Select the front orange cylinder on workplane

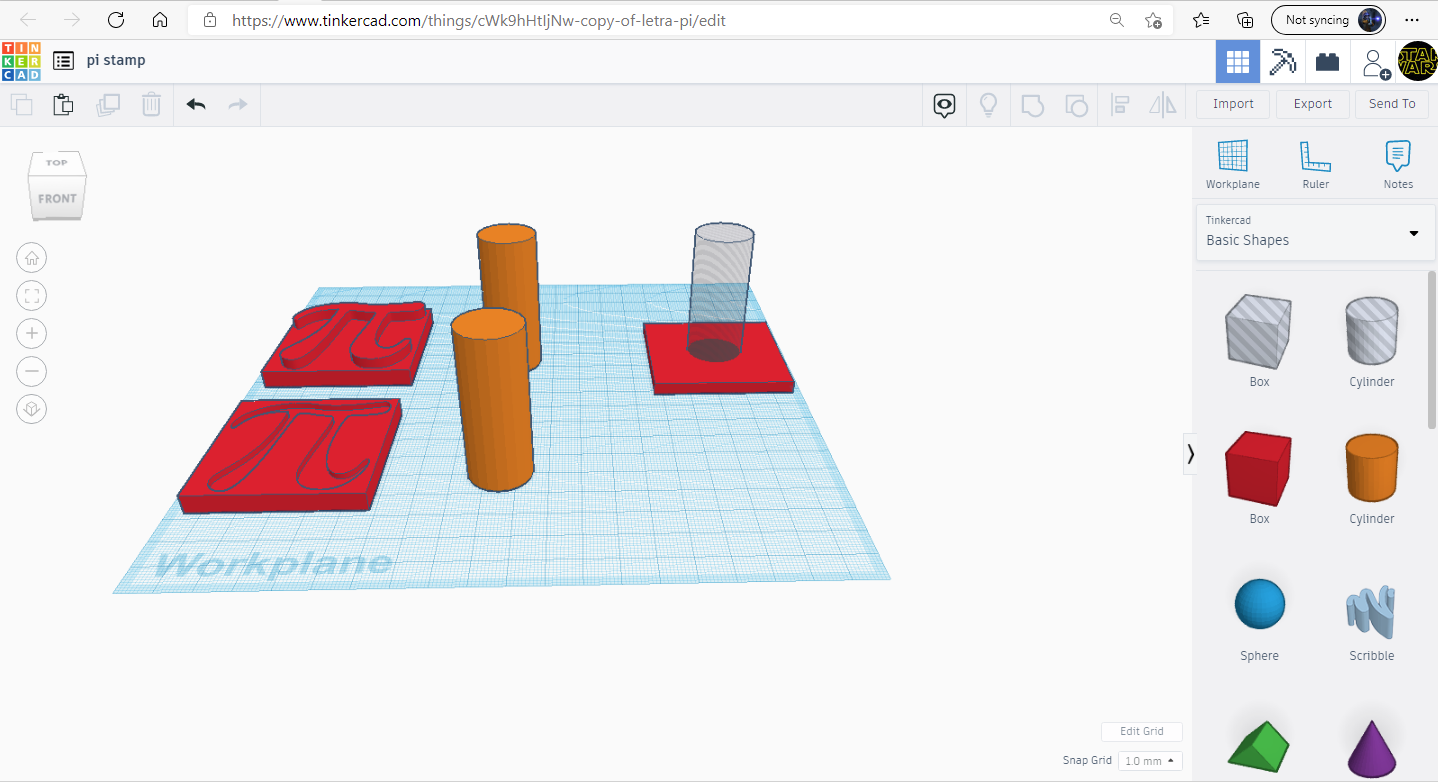[491, 400]
